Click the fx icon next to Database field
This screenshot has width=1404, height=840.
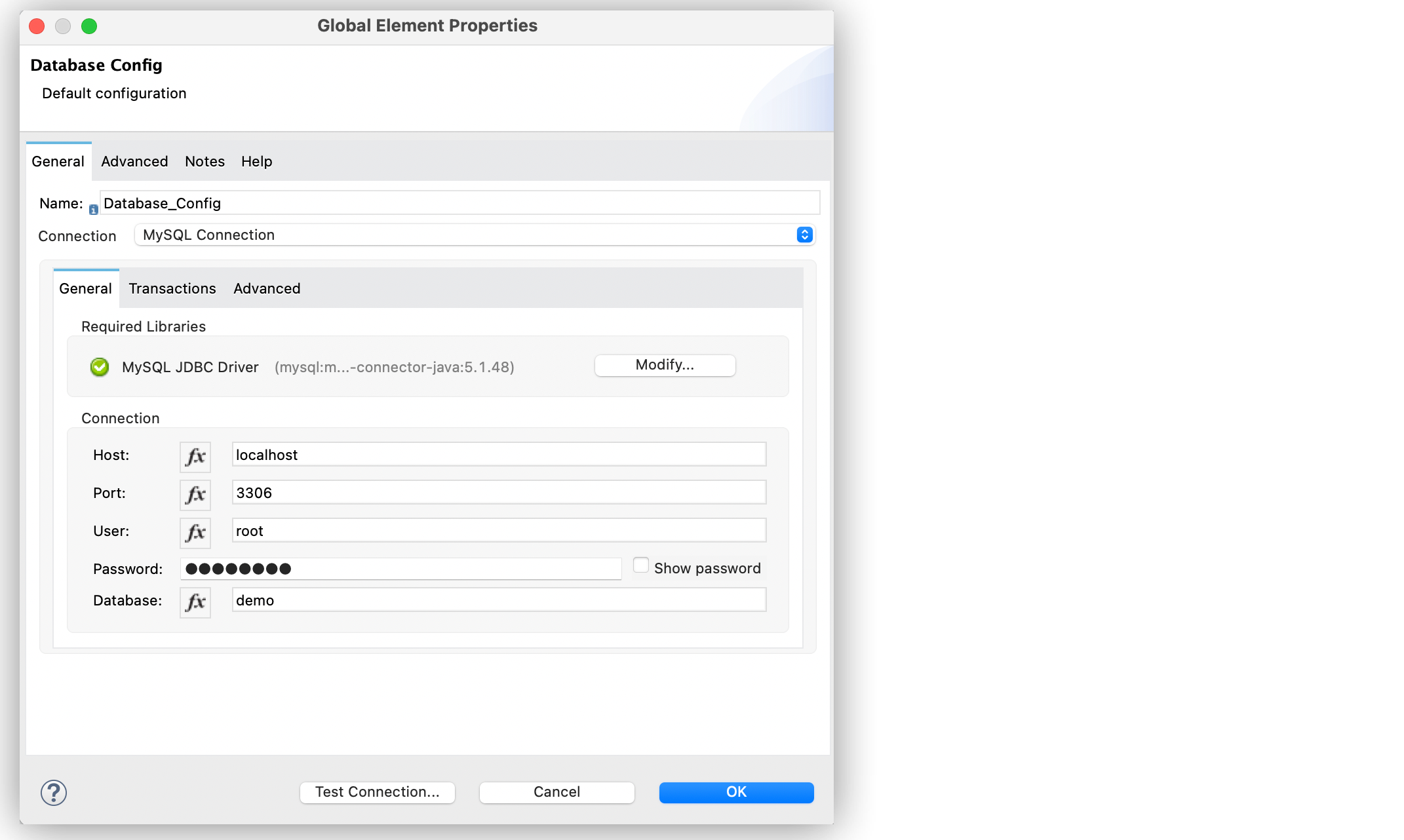[196, 601]
